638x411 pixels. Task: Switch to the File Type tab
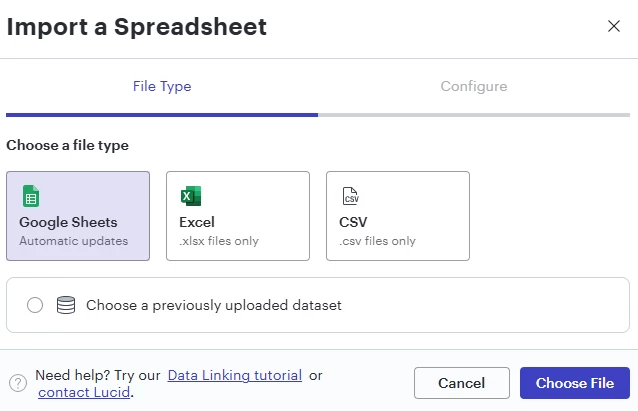point(162,86)
